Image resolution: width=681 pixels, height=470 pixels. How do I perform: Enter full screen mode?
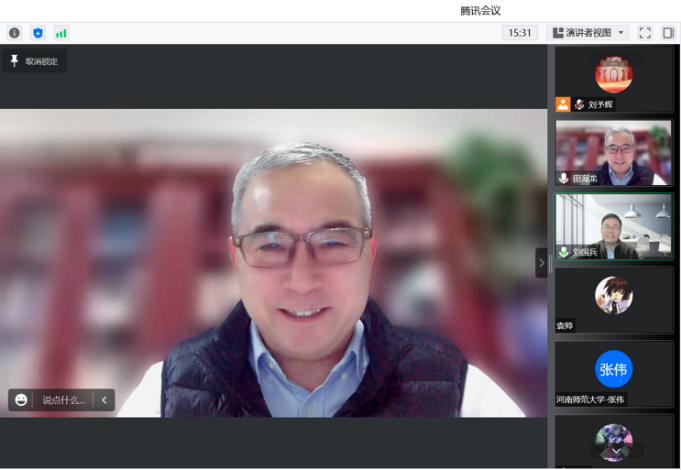tap(645, 33)
